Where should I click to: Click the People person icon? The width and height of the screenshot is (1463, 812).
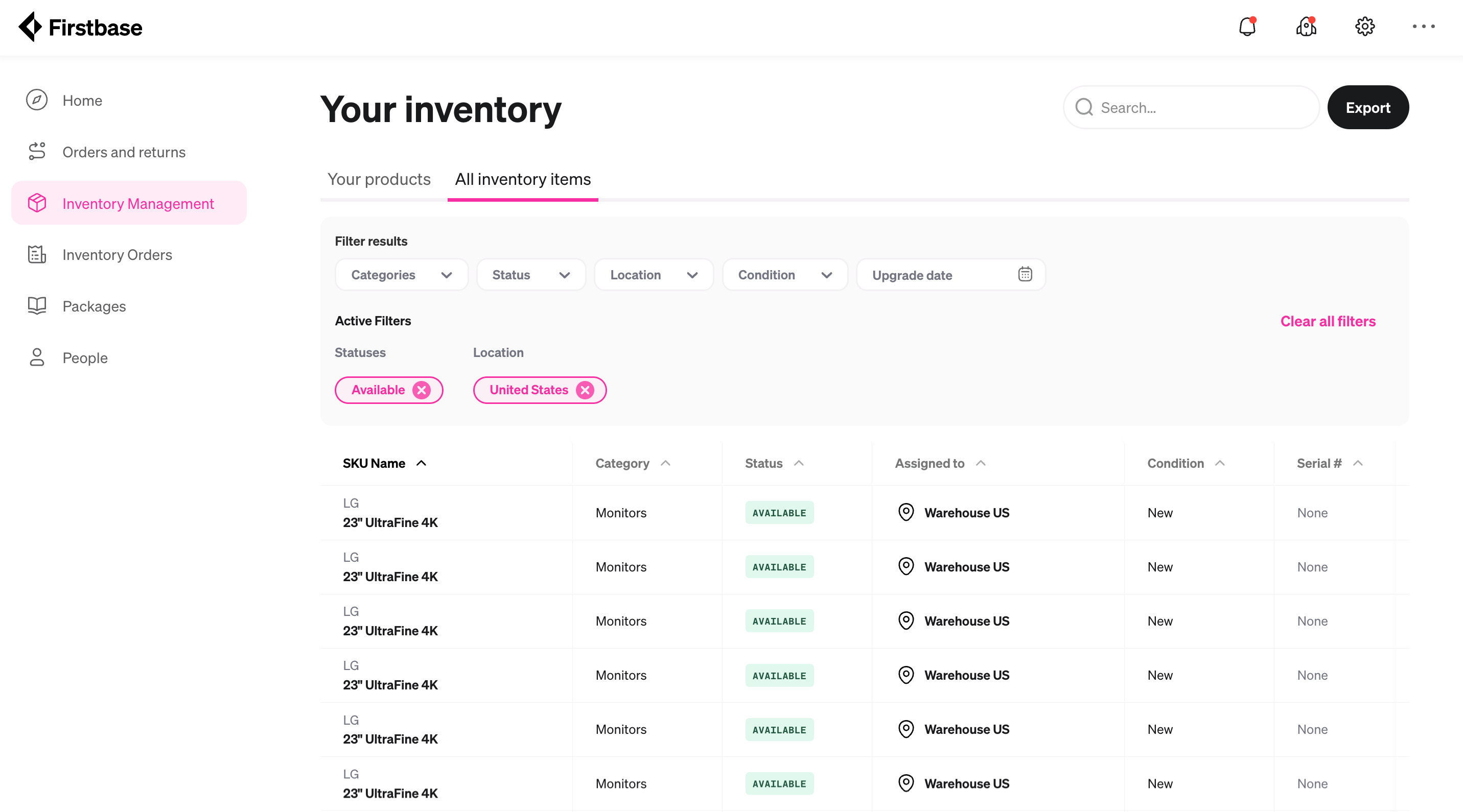tap(37, 357)
